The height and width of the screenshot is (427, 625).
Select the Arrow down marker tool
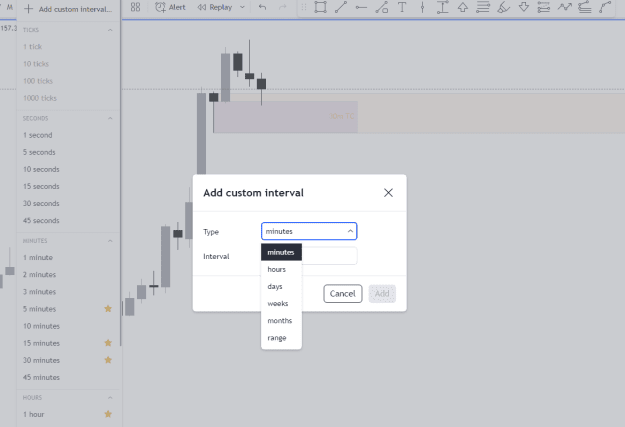click(x=524, y=7)
